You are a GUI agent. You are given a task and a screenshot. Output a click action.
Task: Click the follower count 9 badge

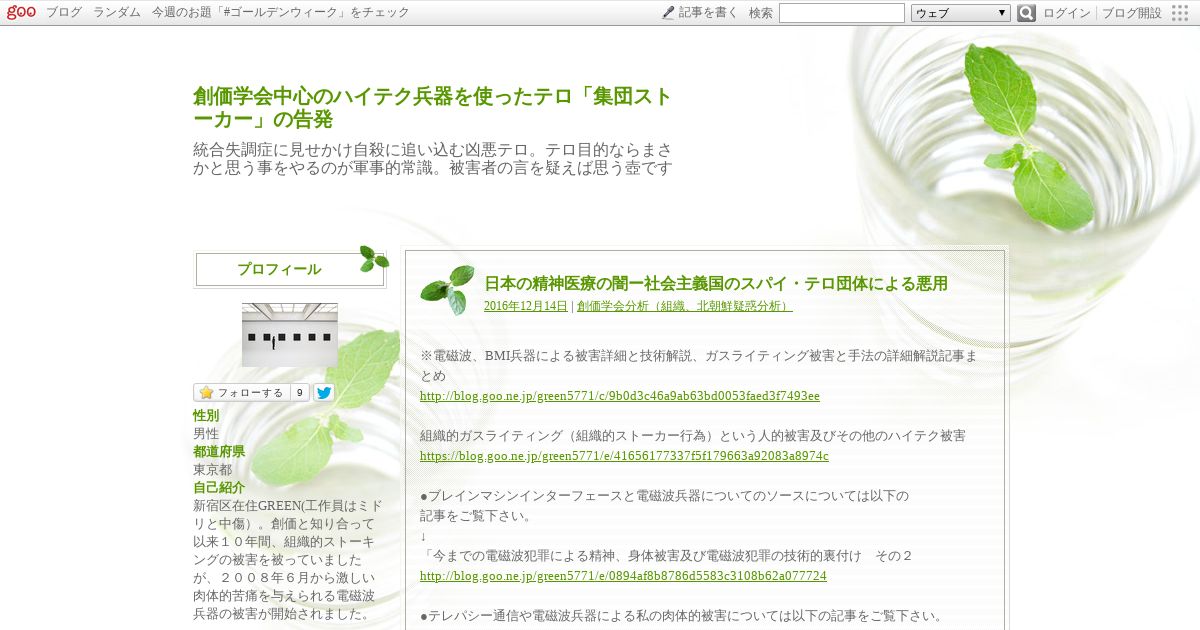[x=299, y=393]
